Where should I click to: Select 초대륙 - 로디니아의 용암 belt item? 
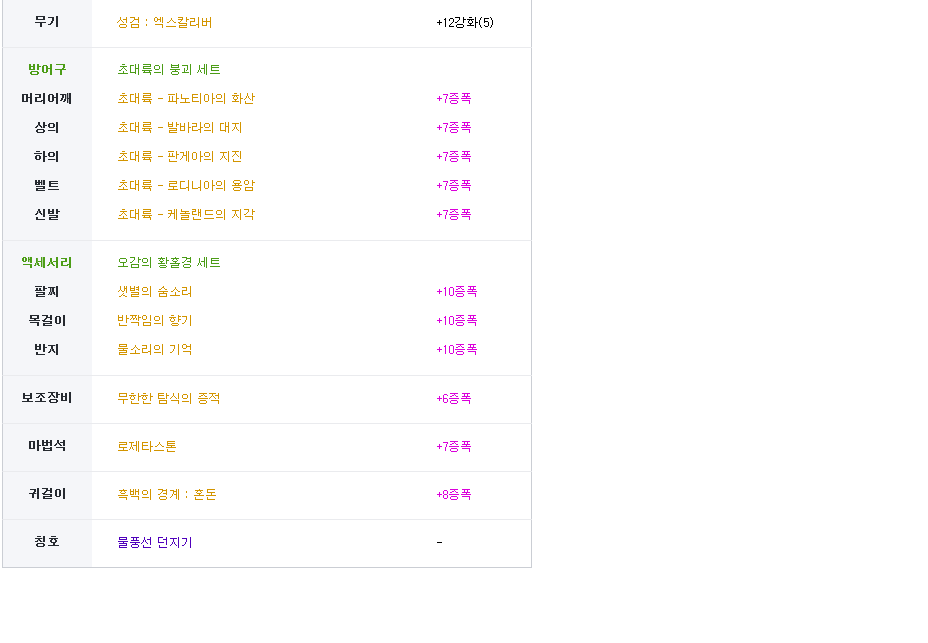pos(186,185)
